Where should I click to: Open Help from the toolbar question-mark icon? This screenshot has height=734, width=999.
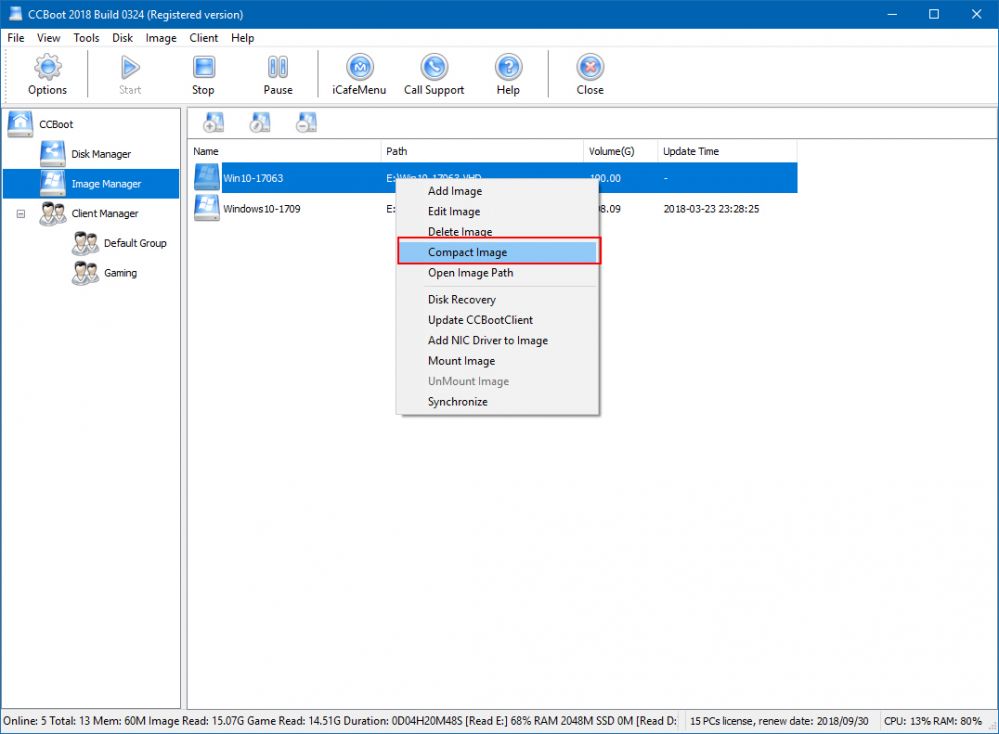tap(508, 75)
